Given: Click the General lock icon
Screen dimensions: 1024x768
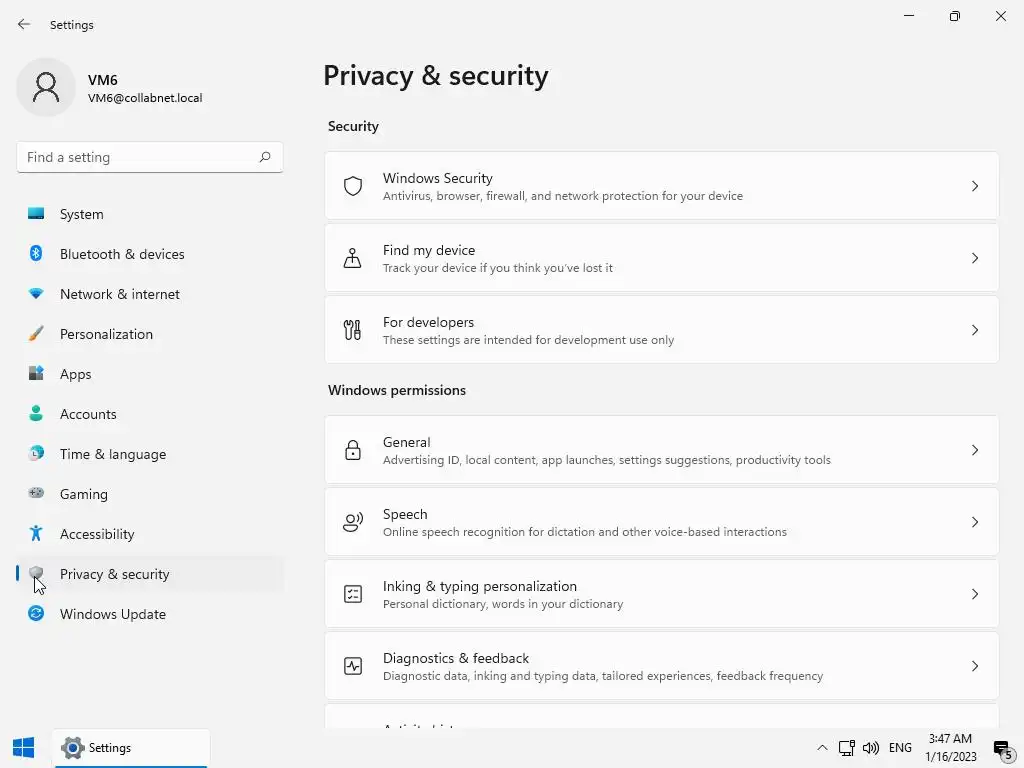Looking at the screenshot, I should (353, 450).
